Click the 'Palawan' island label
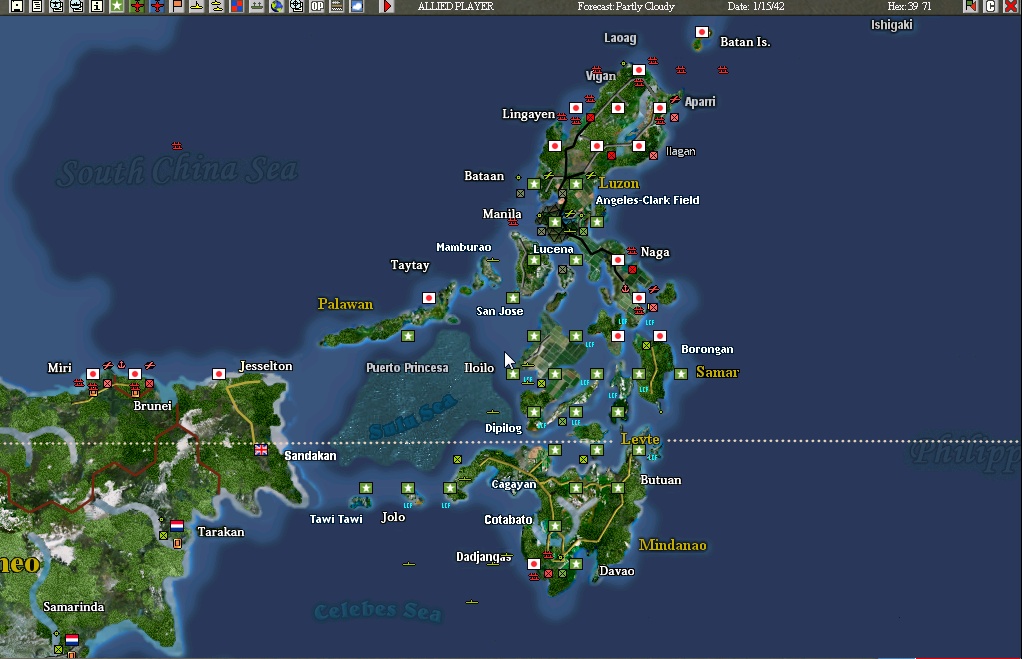This screenshot has height=659, width=1022. [x=345, y=304]
